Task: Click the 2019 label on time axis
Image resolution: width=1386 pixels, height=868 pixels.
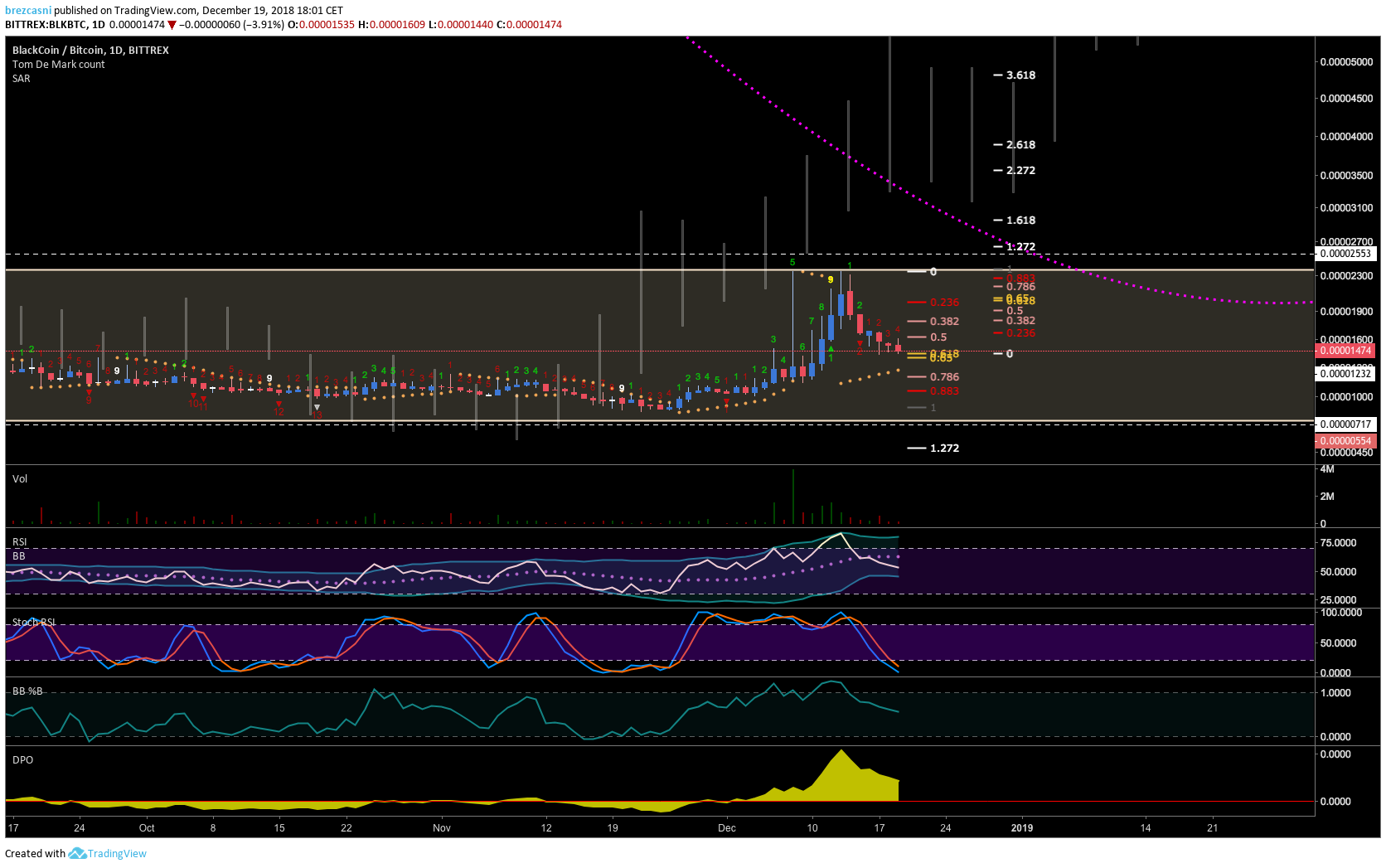Action: coord(1022,827)
